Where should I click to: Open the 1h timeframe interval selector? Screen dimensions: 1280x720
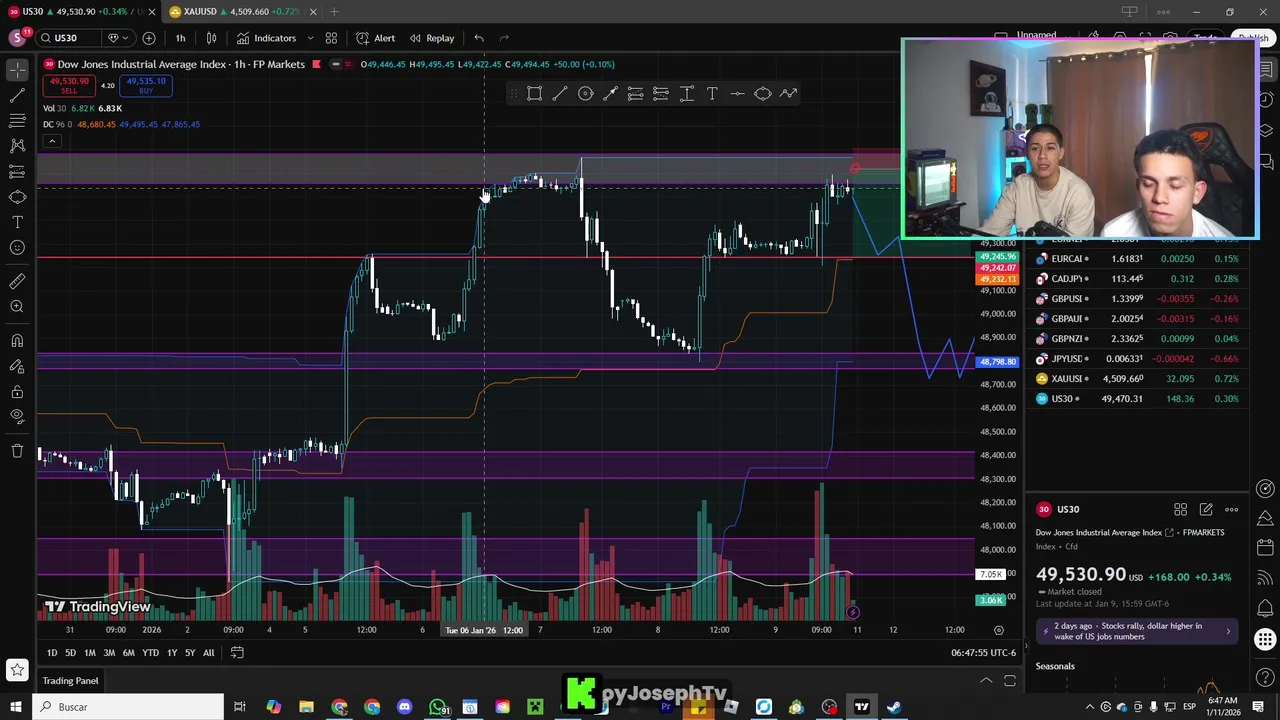(180, 38)
